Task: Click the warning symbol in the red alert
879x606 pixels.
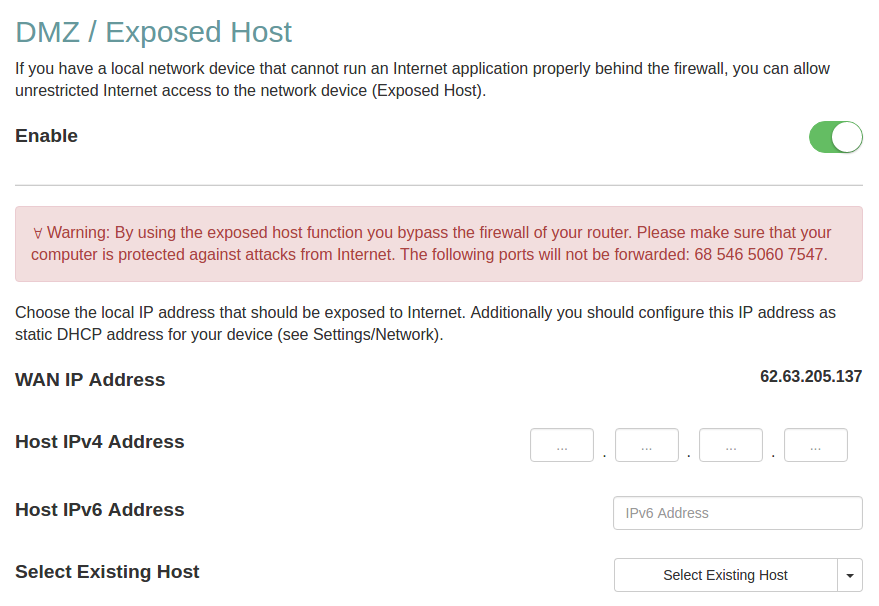Action: tap(38, 233)
